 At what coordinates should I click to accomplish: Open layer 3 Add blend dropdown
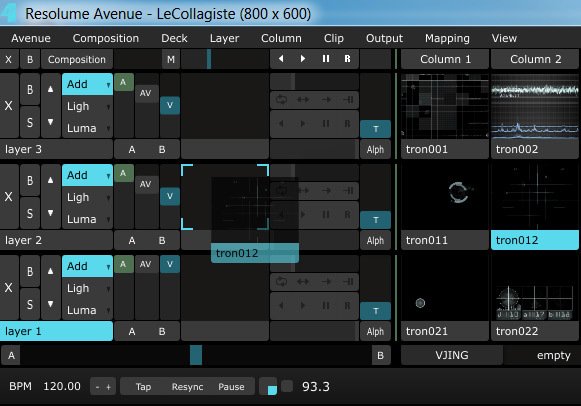(x=87, y=84)
